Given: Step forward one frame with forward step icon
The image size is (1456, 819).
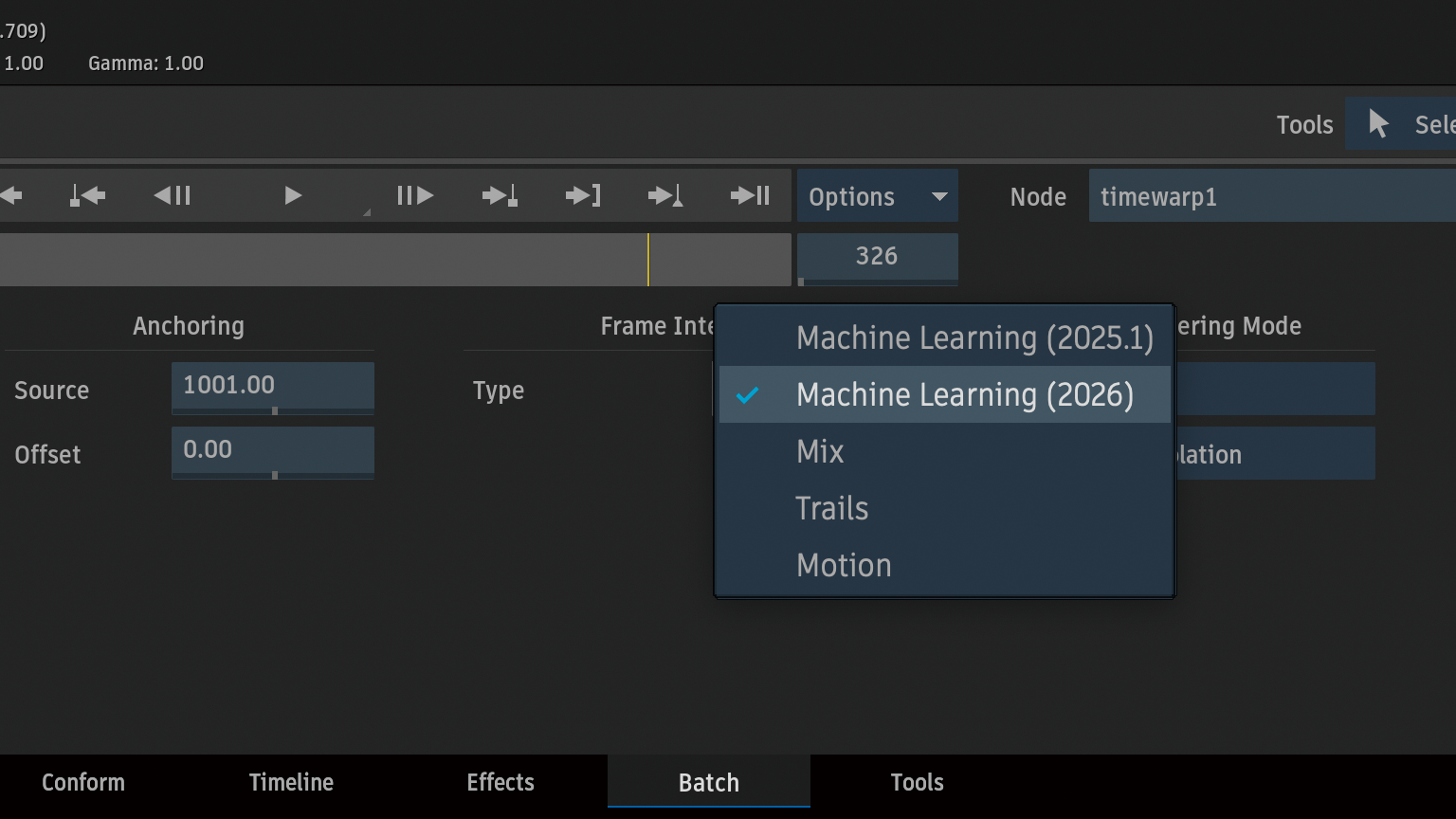Looking at the screenshot, I should (x=415, y=196).
